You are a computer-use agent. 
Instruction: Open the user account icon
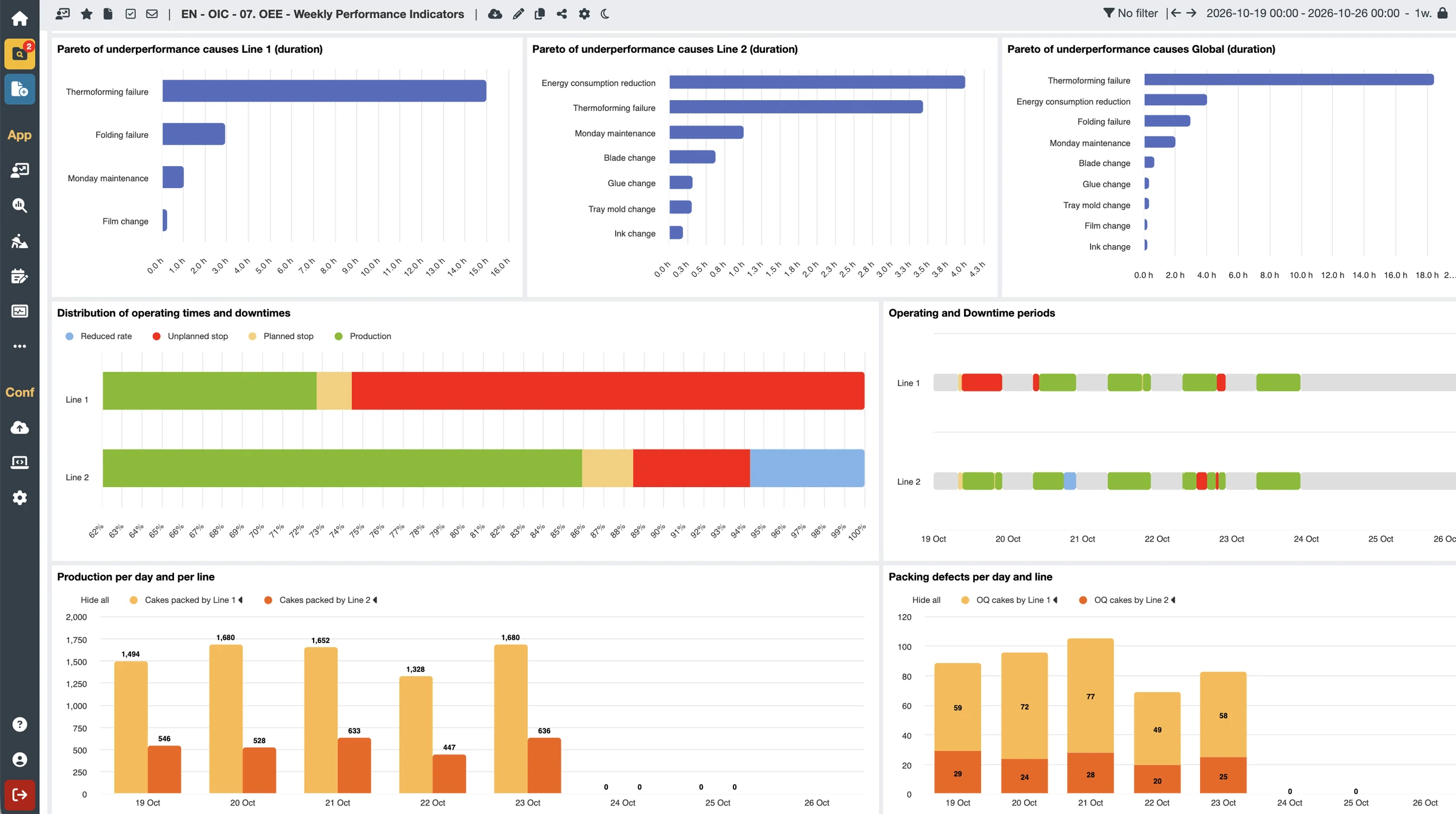[x=19, y=759]
